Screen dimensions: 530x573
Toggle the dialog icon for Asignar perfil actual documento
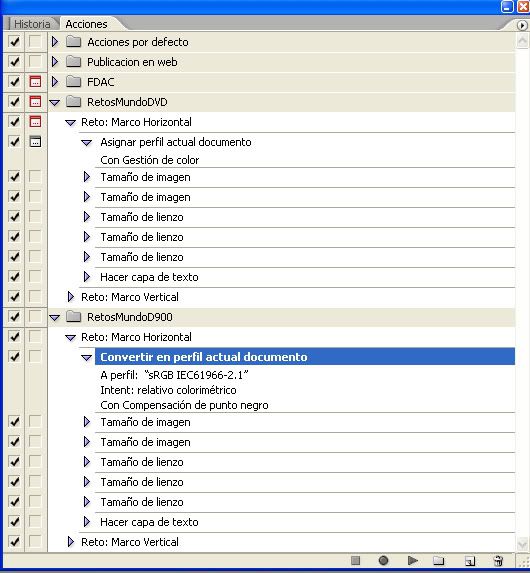tap(35, 141)
